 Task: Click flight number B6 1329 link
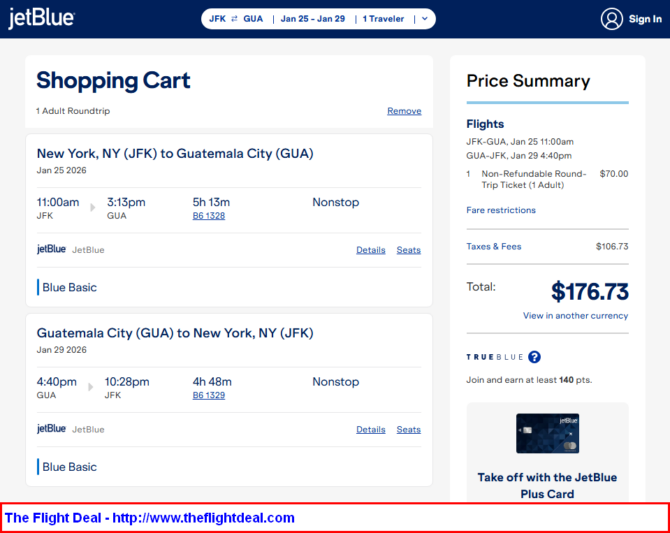[208, 396]
